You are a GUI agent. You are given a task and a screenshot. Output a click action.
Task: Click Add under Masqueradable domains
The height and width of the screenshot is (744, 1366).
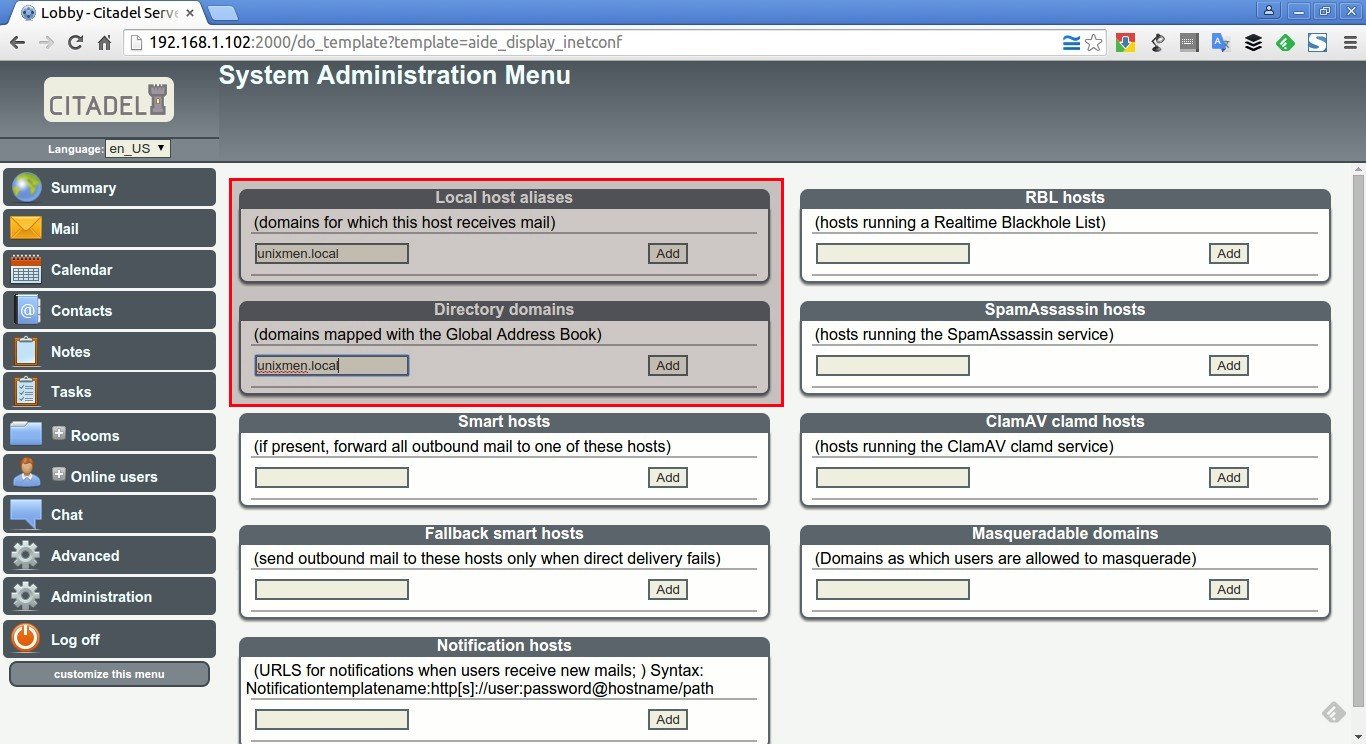(x=1229, y=589)
